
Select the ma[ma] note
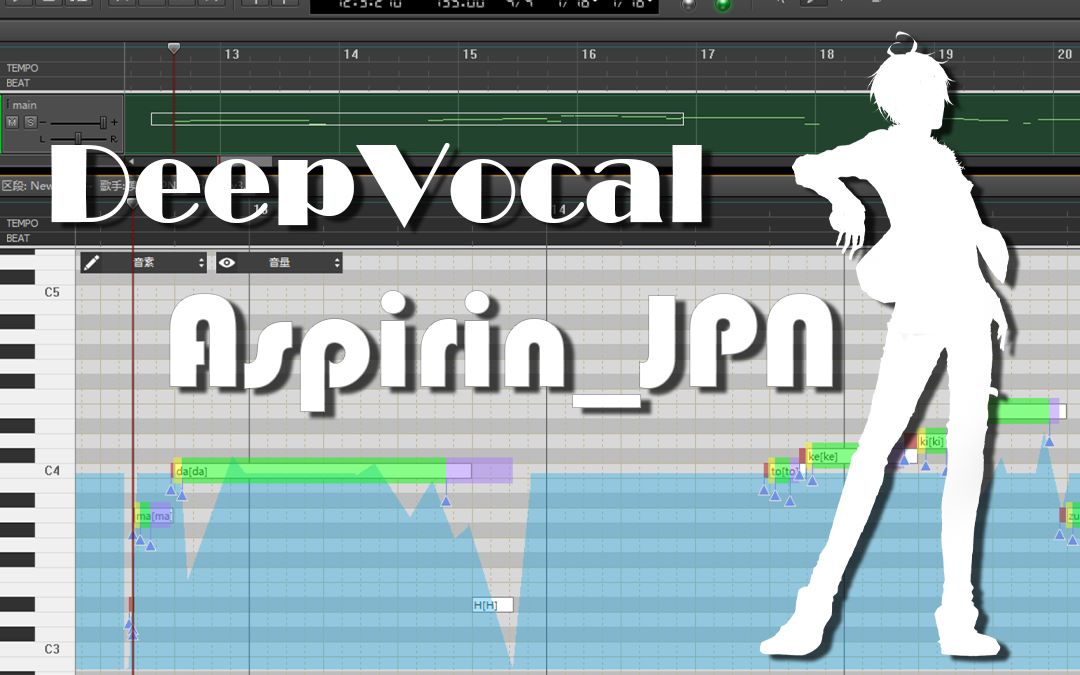click(x=153, y=516)
